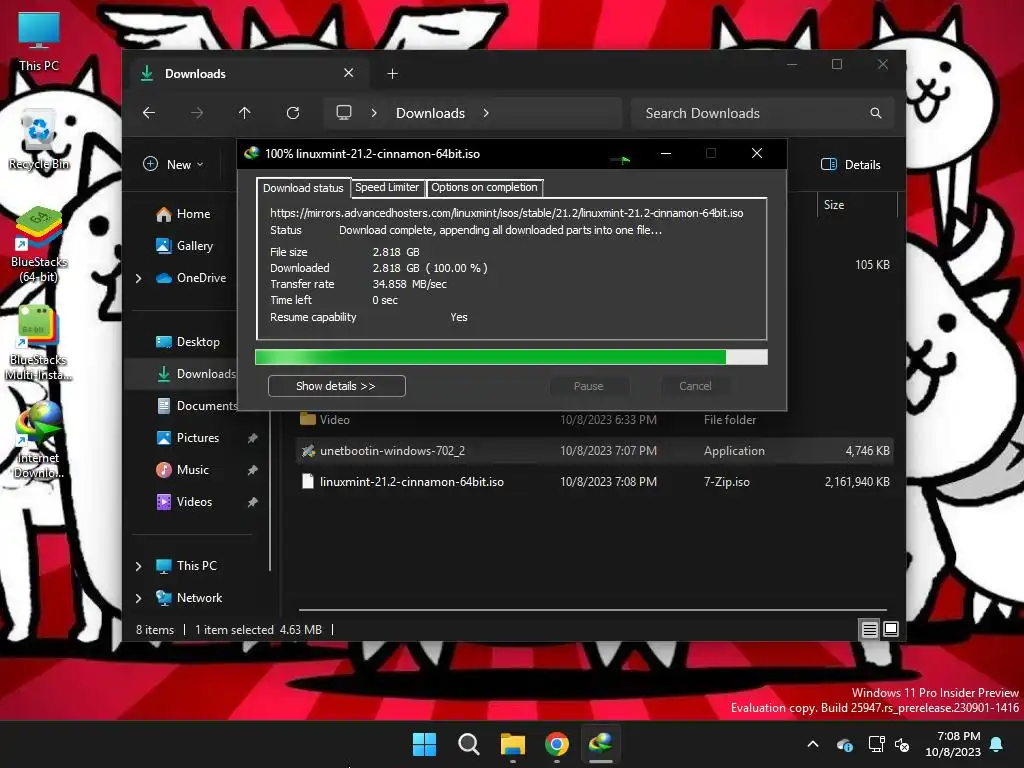Viewport: 1024px width, 768px height.
Task: Select OneDrive in navigation pane
Action: click(x=191, y=278)
